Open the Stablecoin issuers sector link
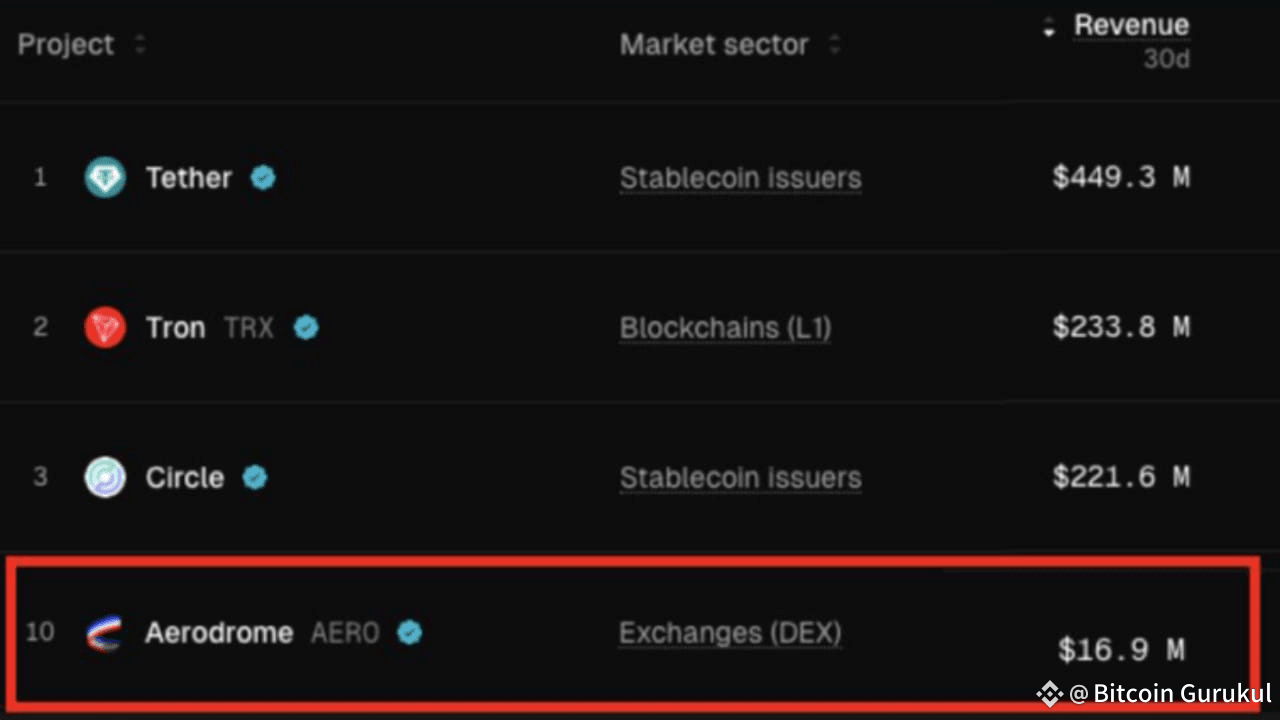This screenshot has height=720, width=1280. click(x=740, y=177)
